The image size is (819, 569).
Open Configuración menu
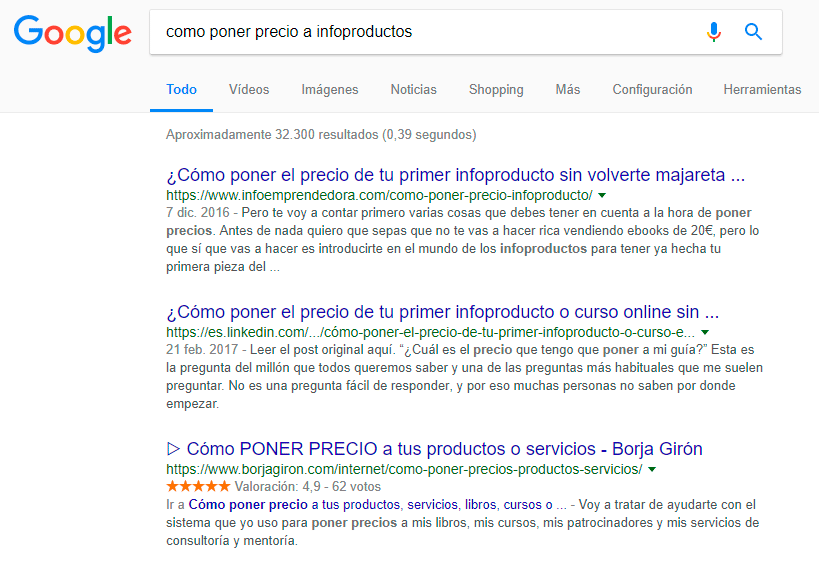[x=652, y=90]
